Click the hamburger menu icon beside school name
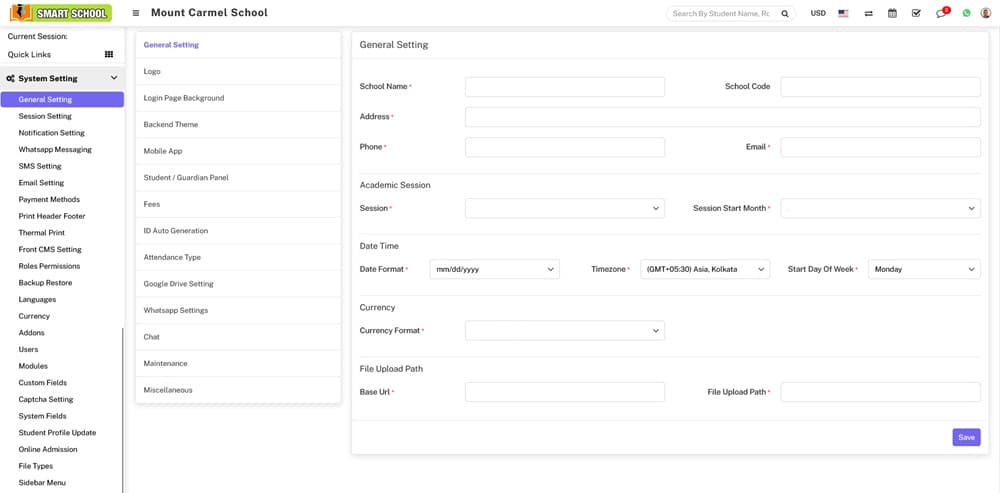This screenshot has height=493, width=1000. click(136, 13)
